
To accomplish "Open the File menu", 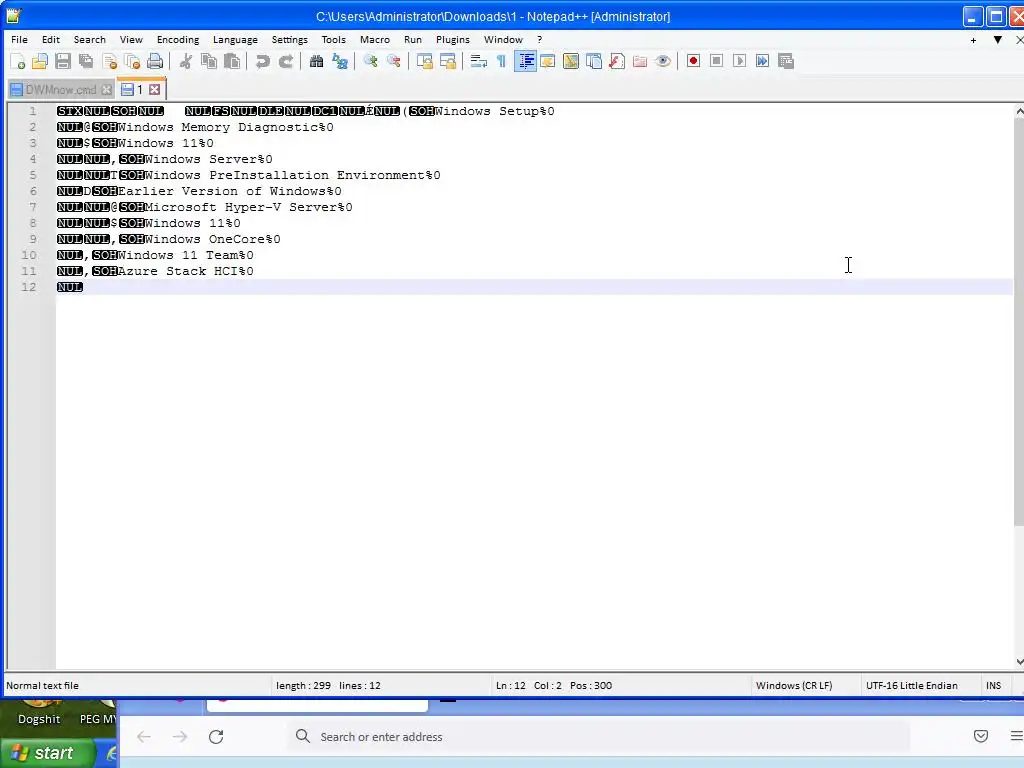I will [20, 40].
